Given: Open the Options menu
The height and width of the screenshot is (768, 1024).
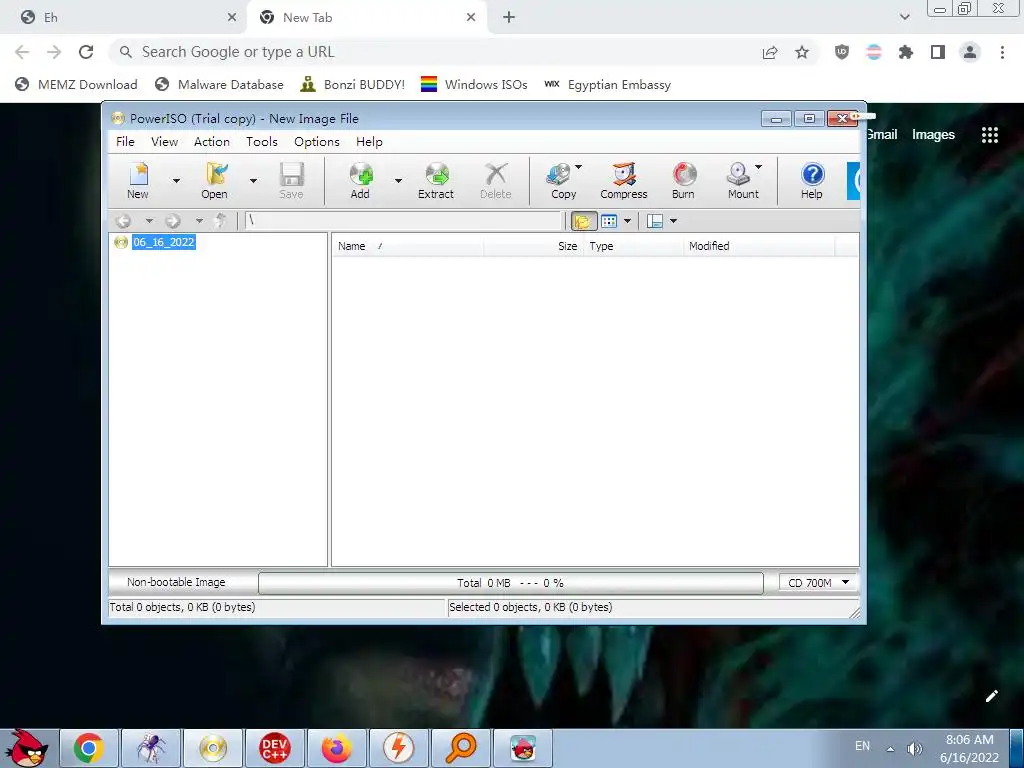Looking at the screenshot, I should click(317, 142).
